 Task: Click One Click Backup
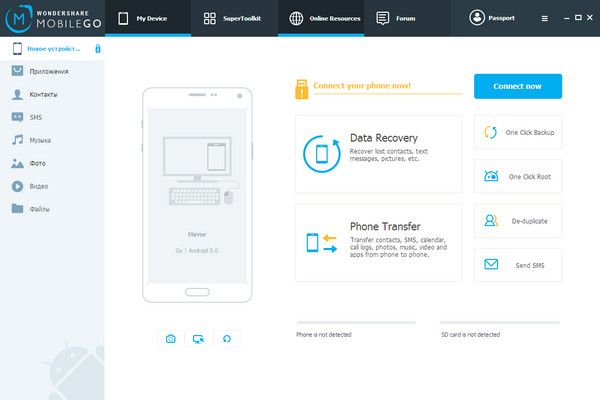[x=518, y=132]
